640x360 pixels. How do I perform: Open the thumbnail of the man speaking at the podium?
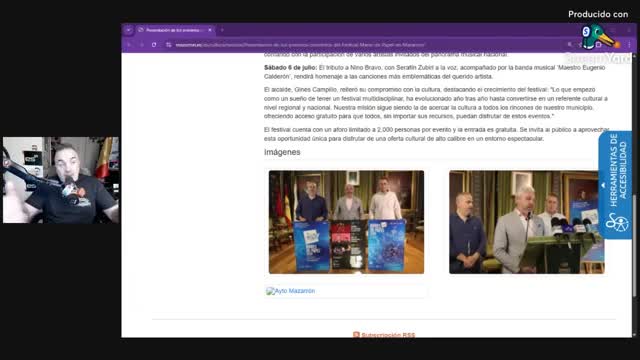click(x=527, y=222)
